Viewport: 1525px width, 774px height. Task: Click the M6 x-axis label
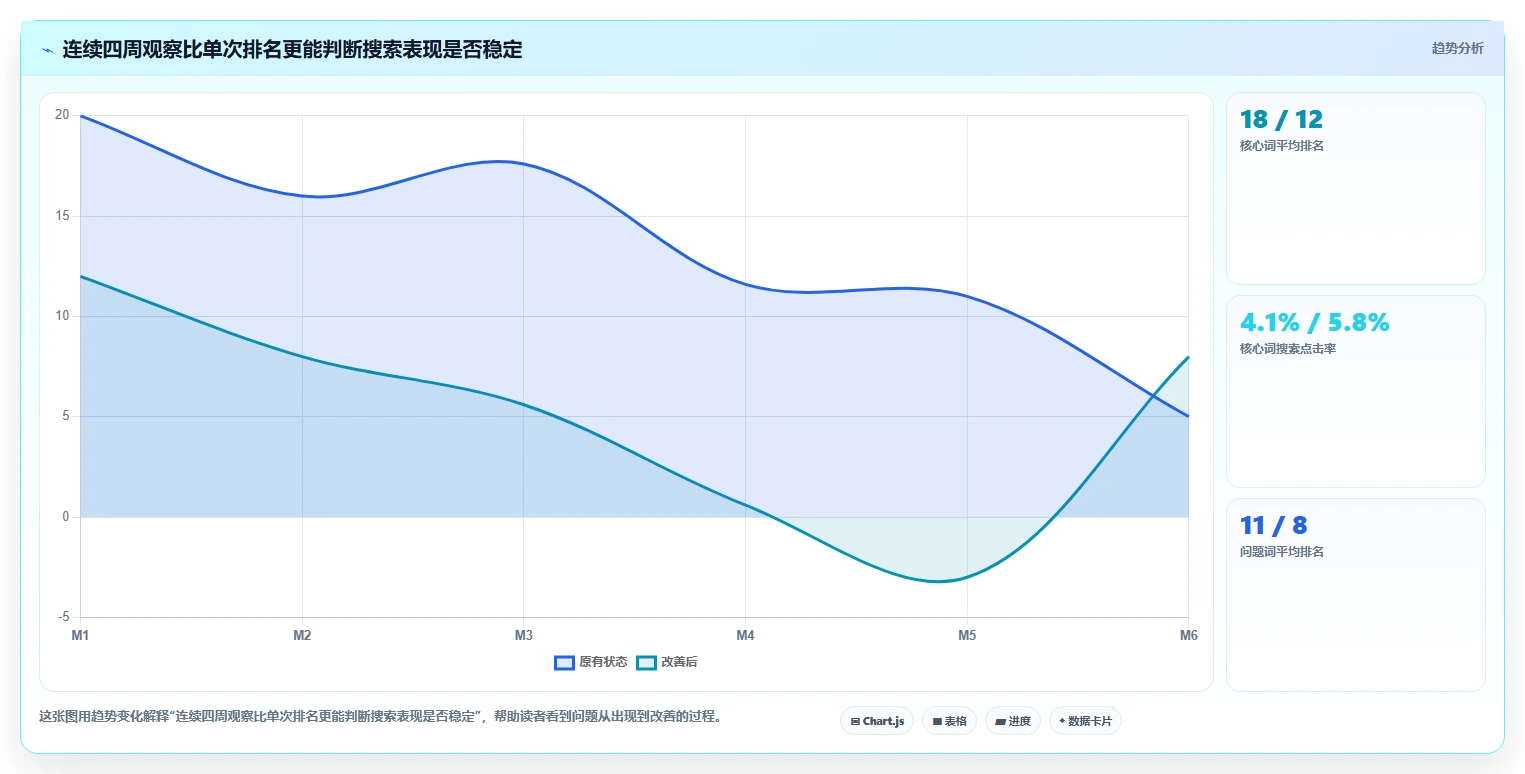1188,635
